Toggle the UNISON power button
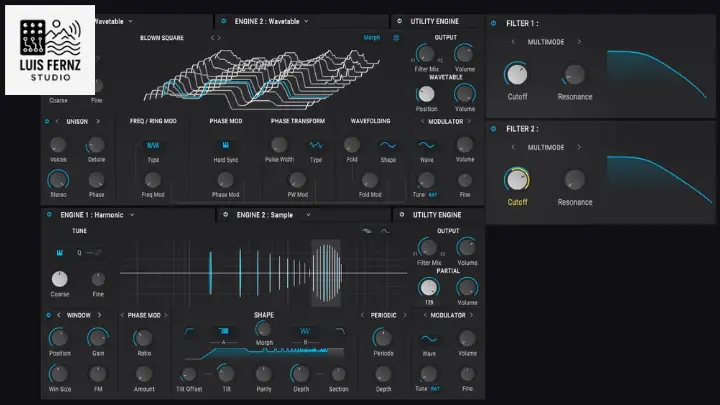The width and height of the screenshot is (720, 405). pos(47,121)
